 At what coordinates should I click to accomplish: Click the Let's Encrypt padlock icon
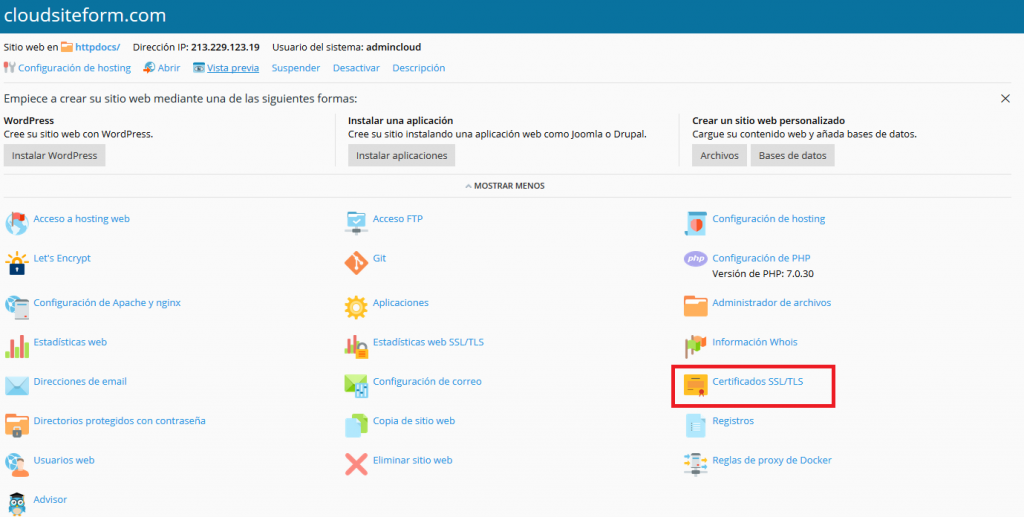(x=16, y=263)
